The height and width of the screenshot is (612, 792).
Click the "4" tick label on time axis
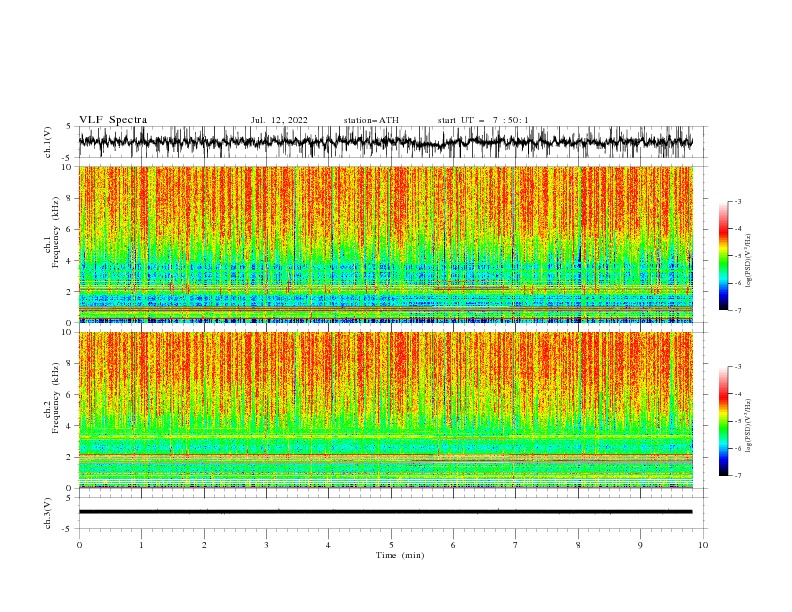click(328, 545)
